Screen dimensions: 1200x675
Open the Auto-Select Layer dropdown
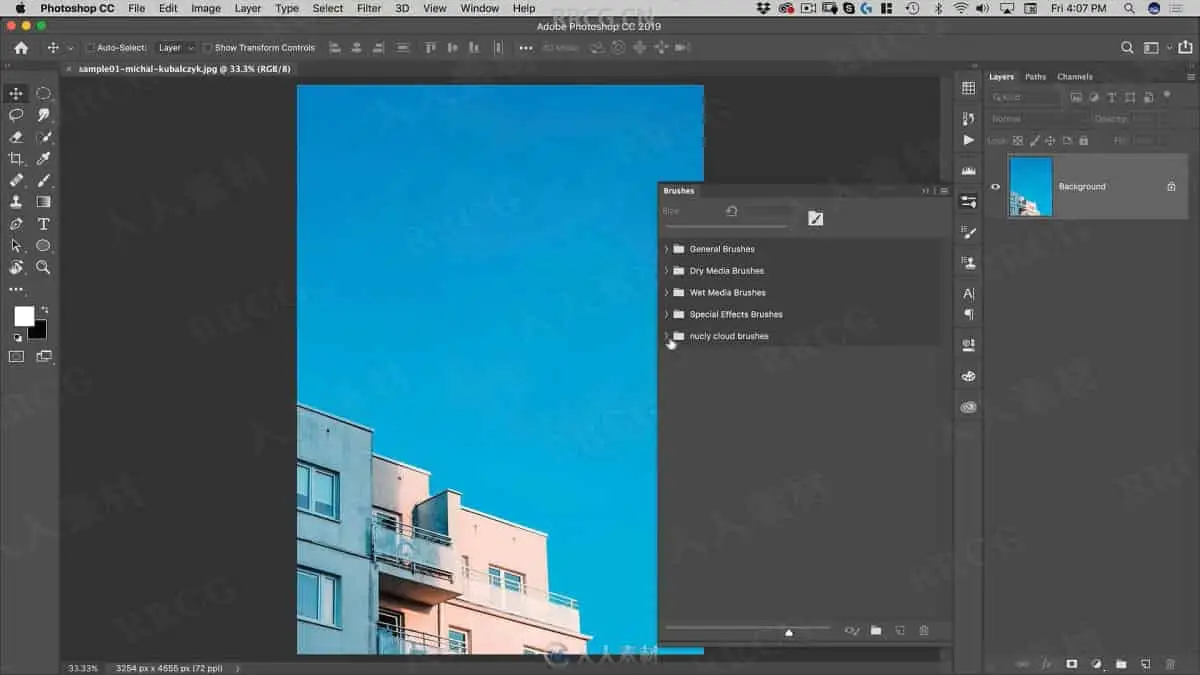pyautogui.click(x=176, y=48)
